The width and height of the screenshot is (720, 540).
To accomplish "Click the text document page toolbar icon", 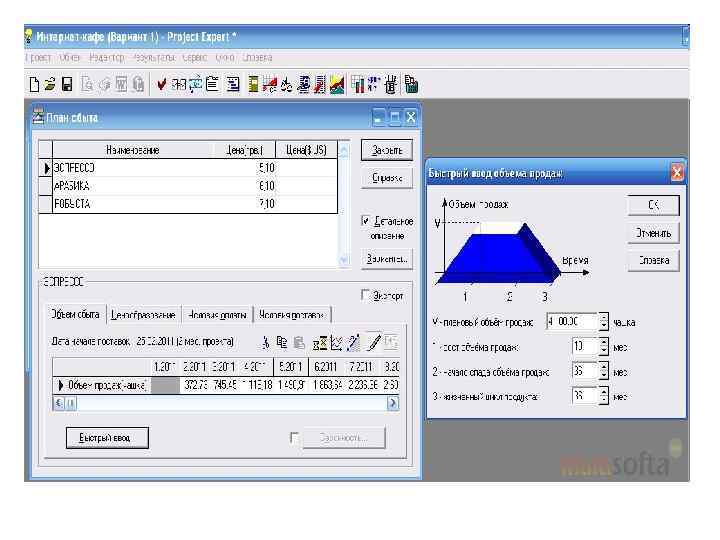I will (x=212, y=84).
